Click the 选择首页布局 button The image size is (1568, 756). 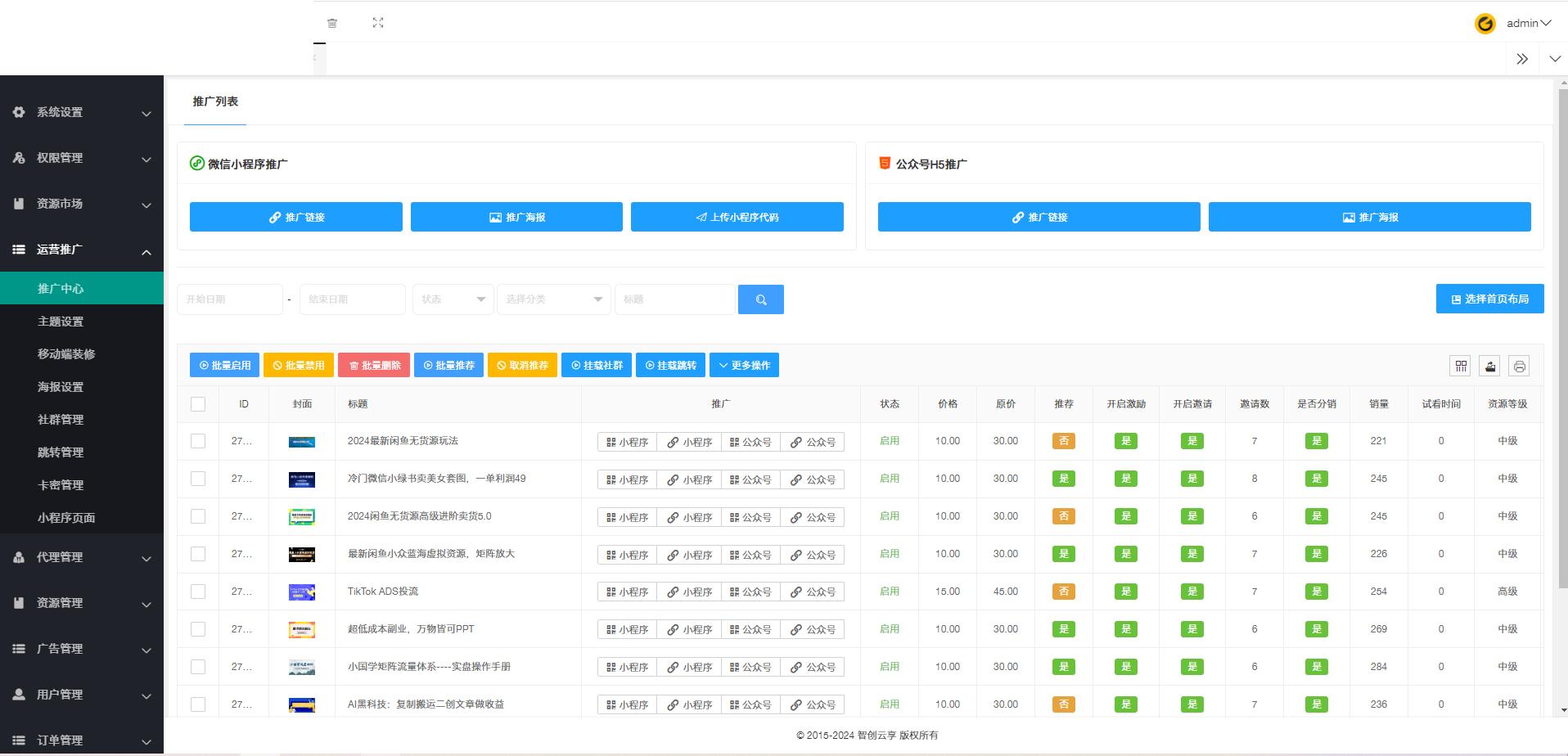click(x=1489, y=299)
